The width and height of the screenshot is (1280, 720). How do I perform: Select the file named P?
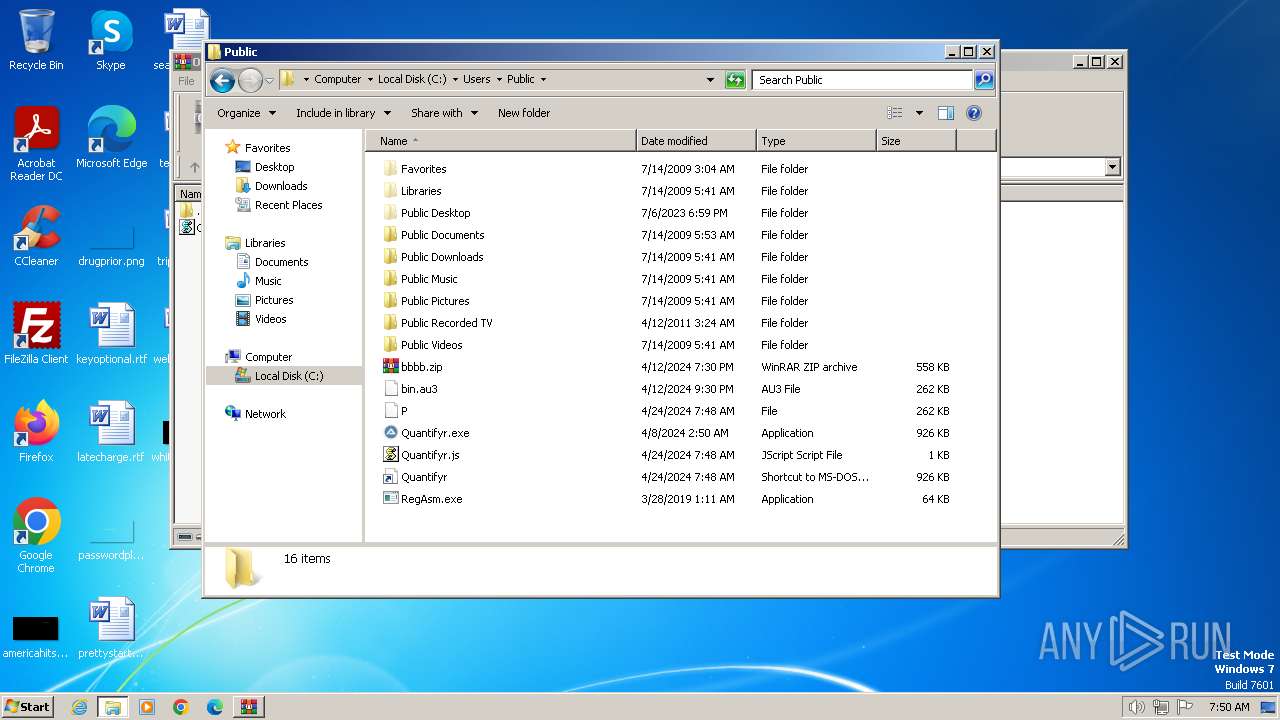(x=404, y=411)
